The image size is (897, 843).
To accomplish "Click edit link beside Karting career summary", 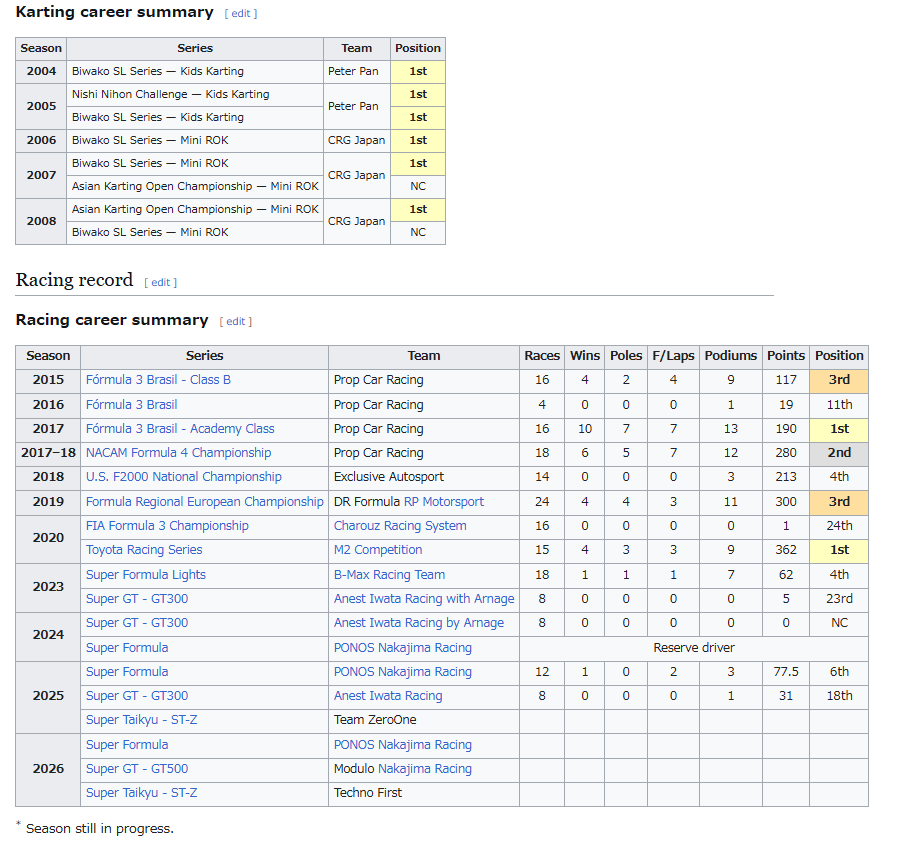I will click(x=241, y=14).
